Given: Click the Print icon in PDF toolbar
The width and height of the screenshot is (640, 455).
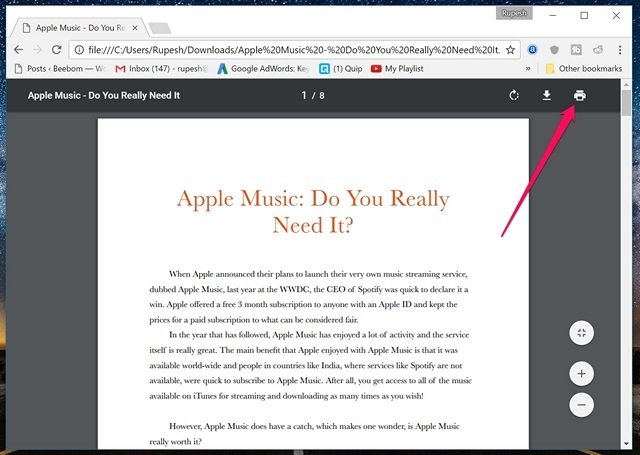Looking at the screenshot, I should point(579,96).
